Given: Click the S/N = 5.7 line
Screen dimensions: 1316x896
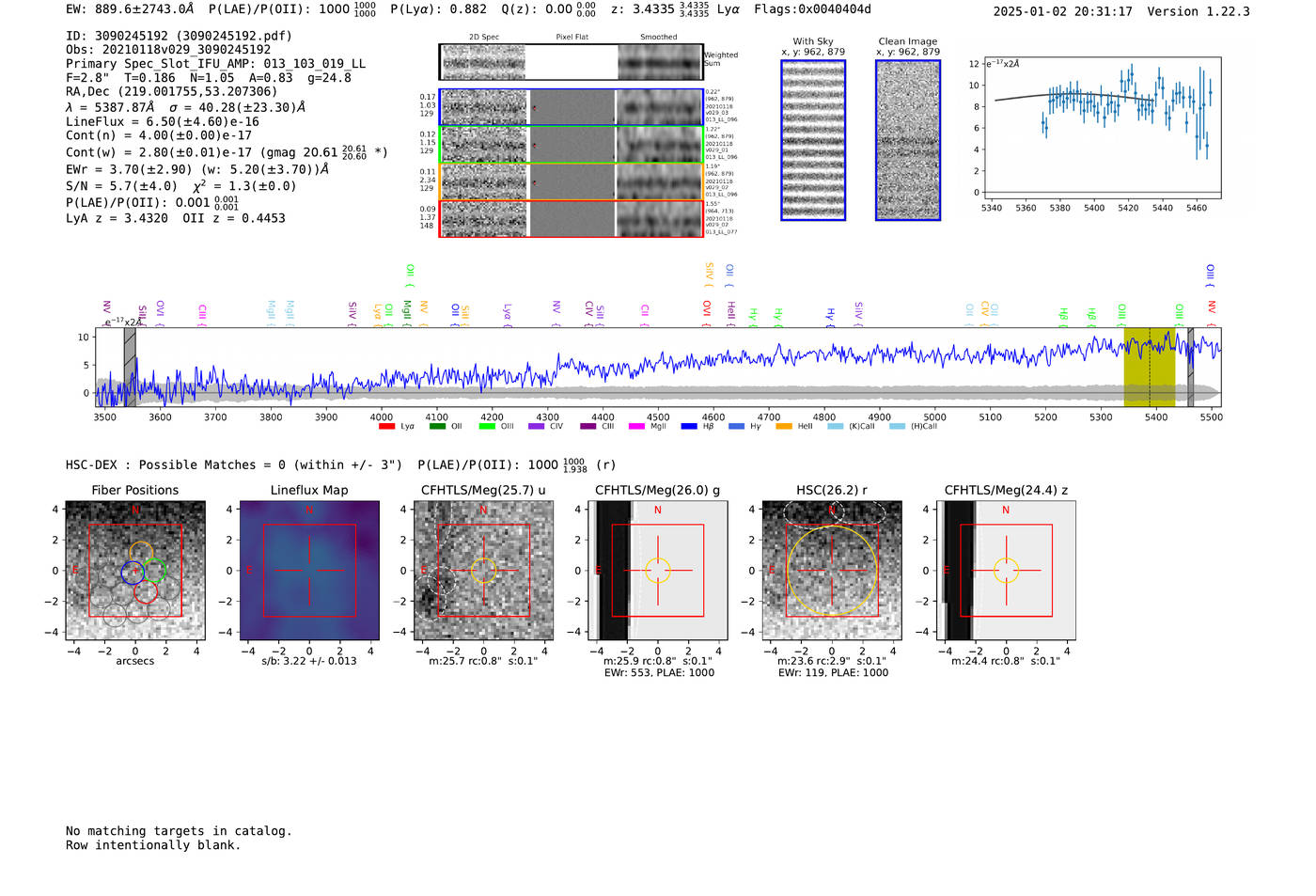Looking at the screenshot, I should (x=181, y=185).
